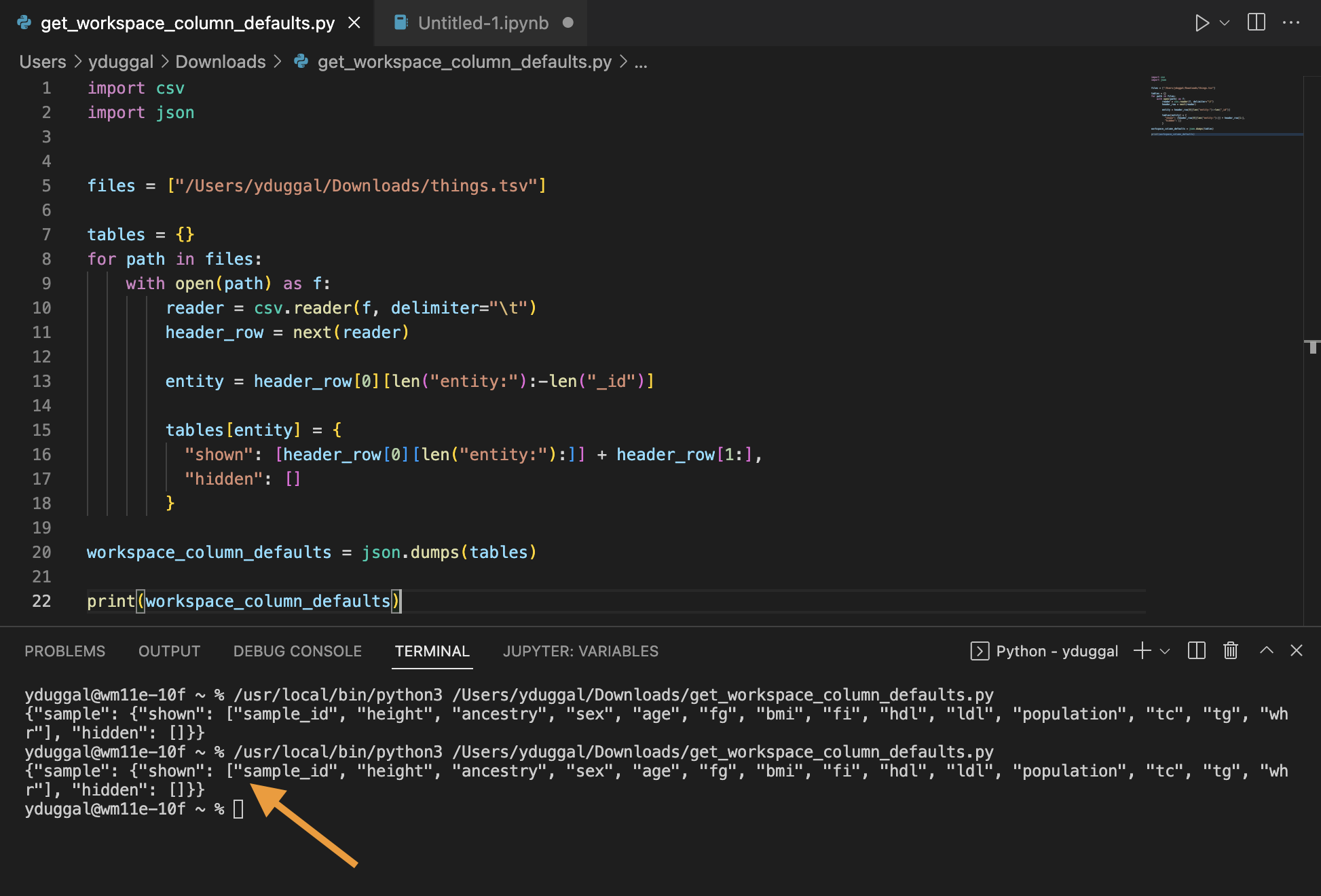Click 'for path in files:' line
This screenshot has width=1321, height=896.
point(174,259)
